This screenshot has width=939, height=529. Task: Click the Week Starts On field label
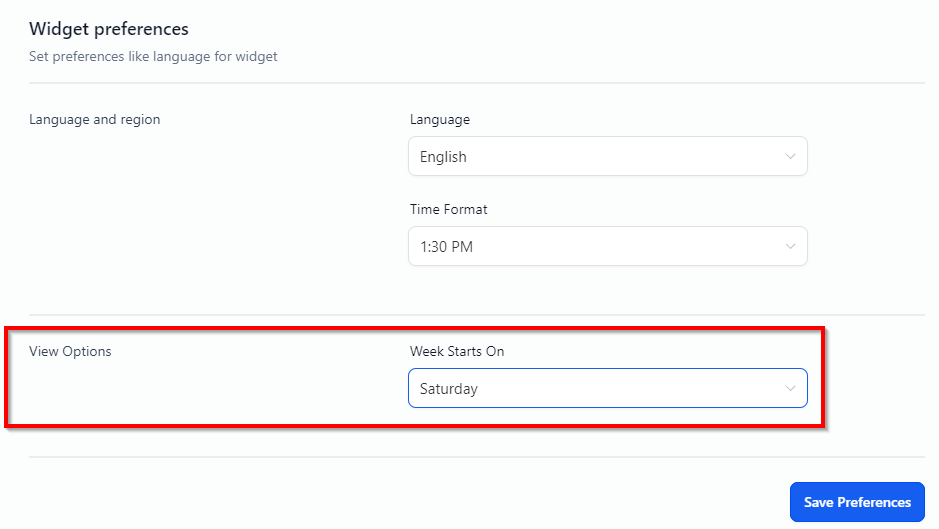click(x=463, y=352)
